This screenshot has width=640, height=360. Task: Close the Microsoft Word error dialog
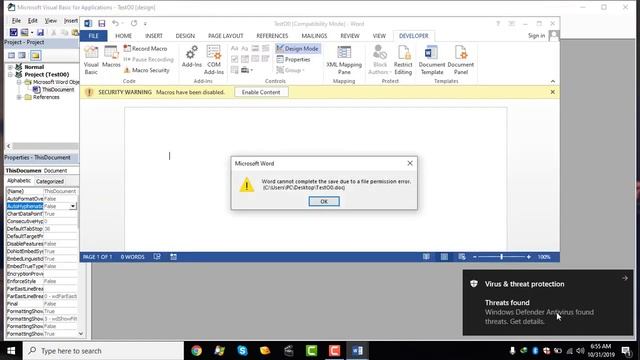click(410, 163)
